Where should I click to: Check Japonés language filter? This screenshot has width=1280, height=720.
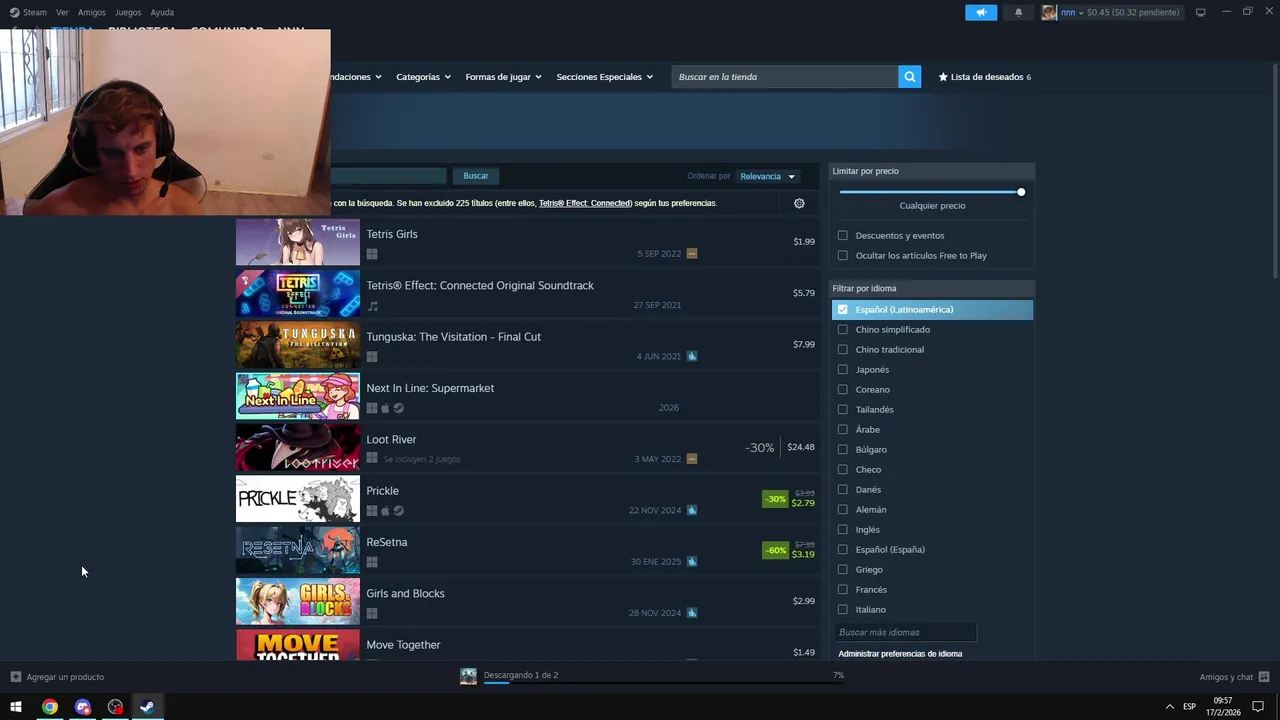843,370
